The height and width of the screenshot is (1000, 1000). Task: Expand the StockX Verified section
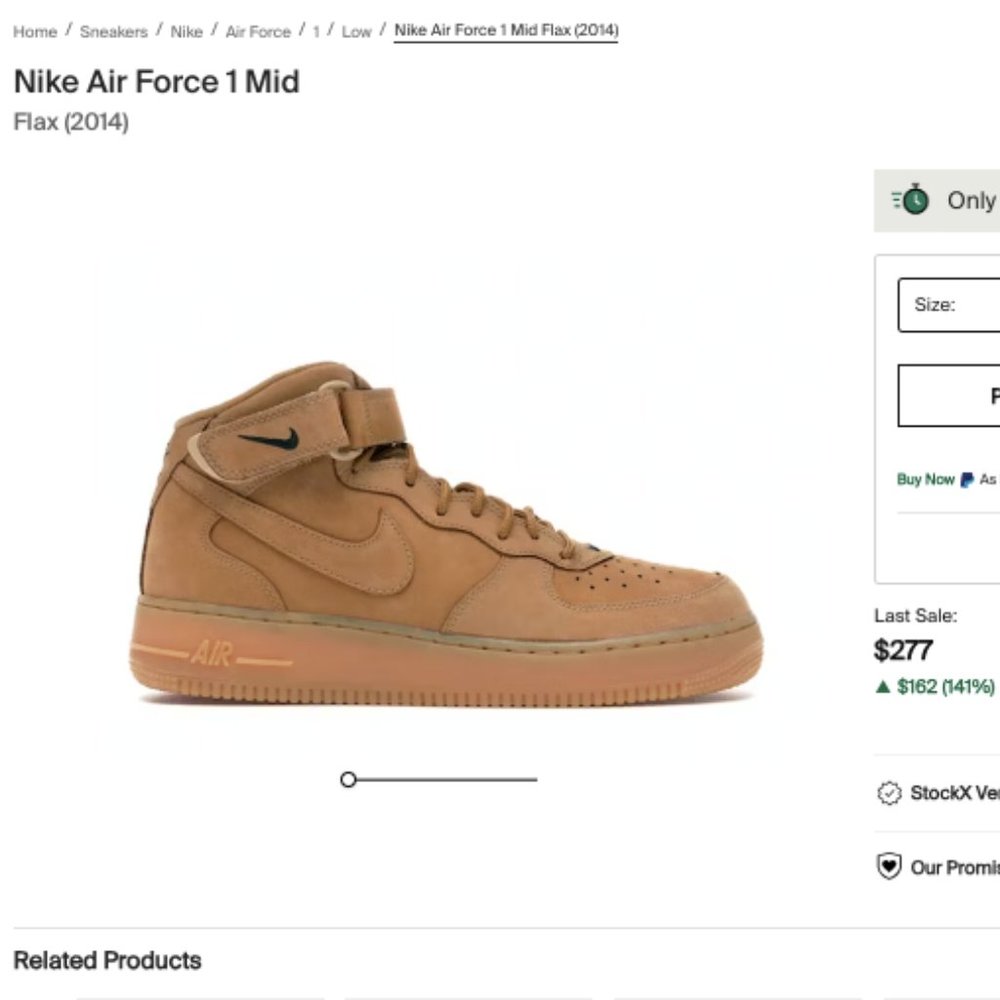click(940, 794)
